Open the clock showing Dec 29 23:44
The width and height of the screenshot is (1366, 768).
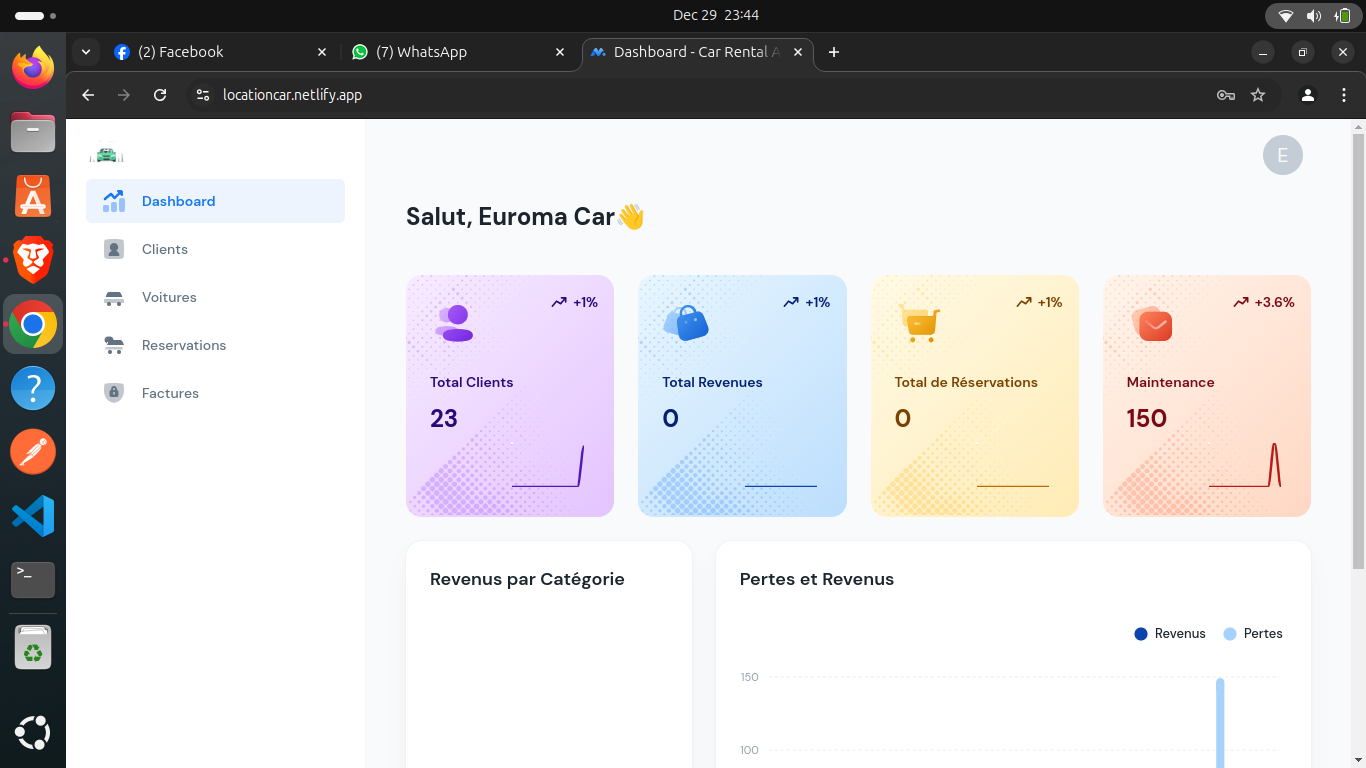(716, 15)
